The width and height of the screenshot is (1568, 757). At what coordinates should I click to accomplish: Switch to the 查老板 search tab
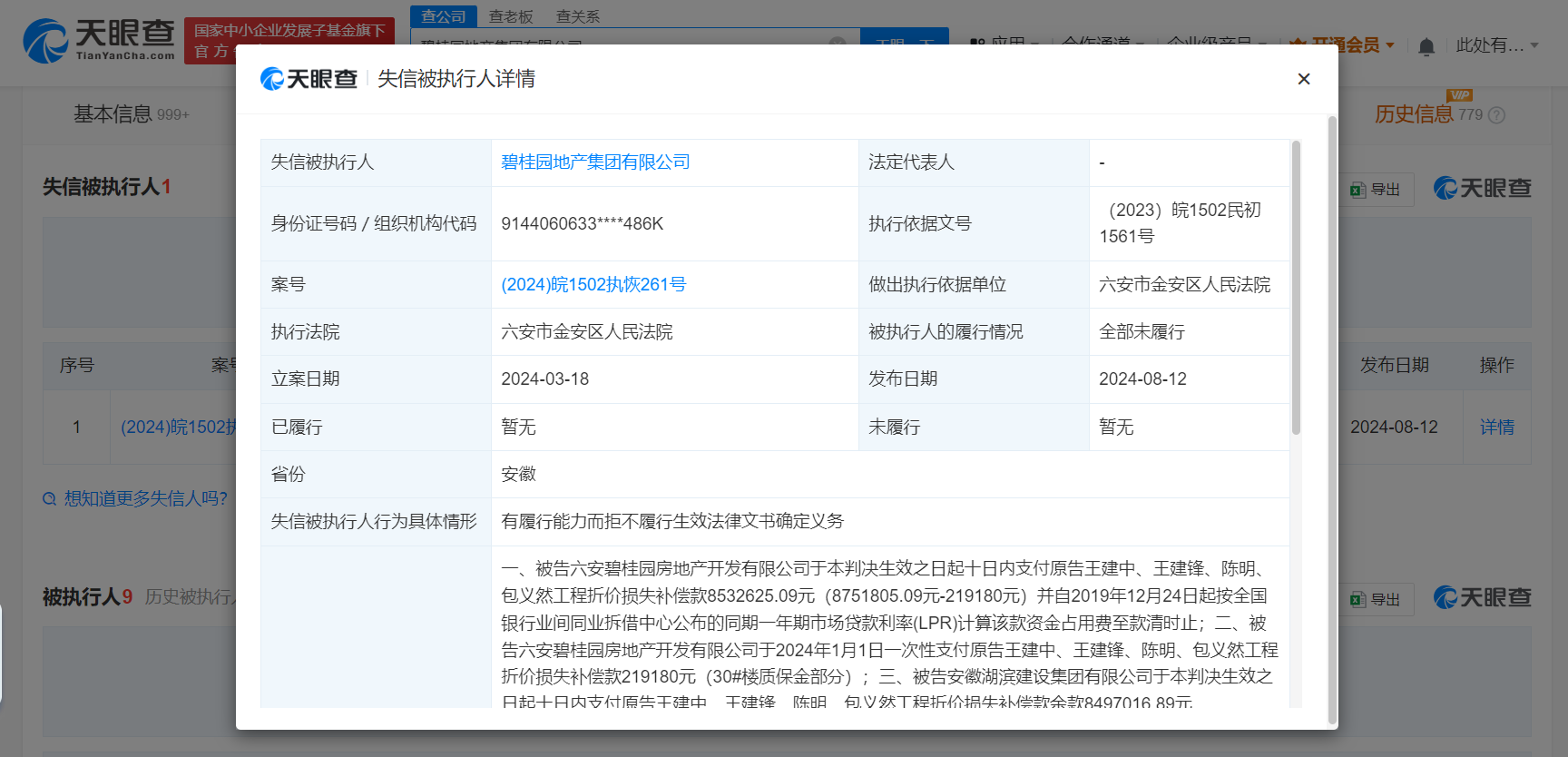[511, 16]
